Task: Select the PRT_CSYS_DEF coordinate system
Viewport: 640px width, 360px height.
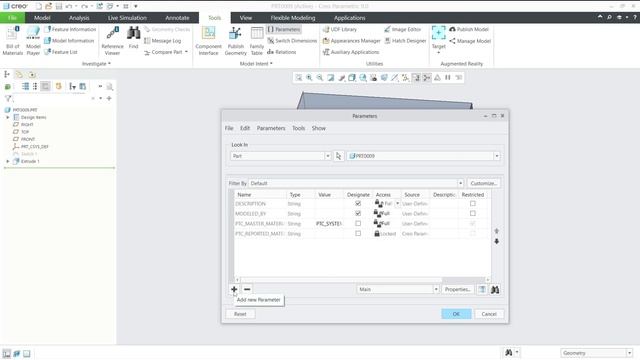Action: point(34,147)
